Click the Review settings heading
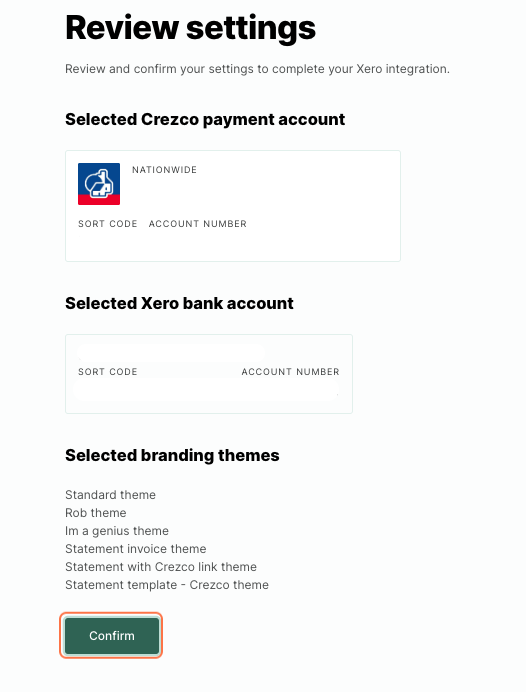 pos(190,28)
